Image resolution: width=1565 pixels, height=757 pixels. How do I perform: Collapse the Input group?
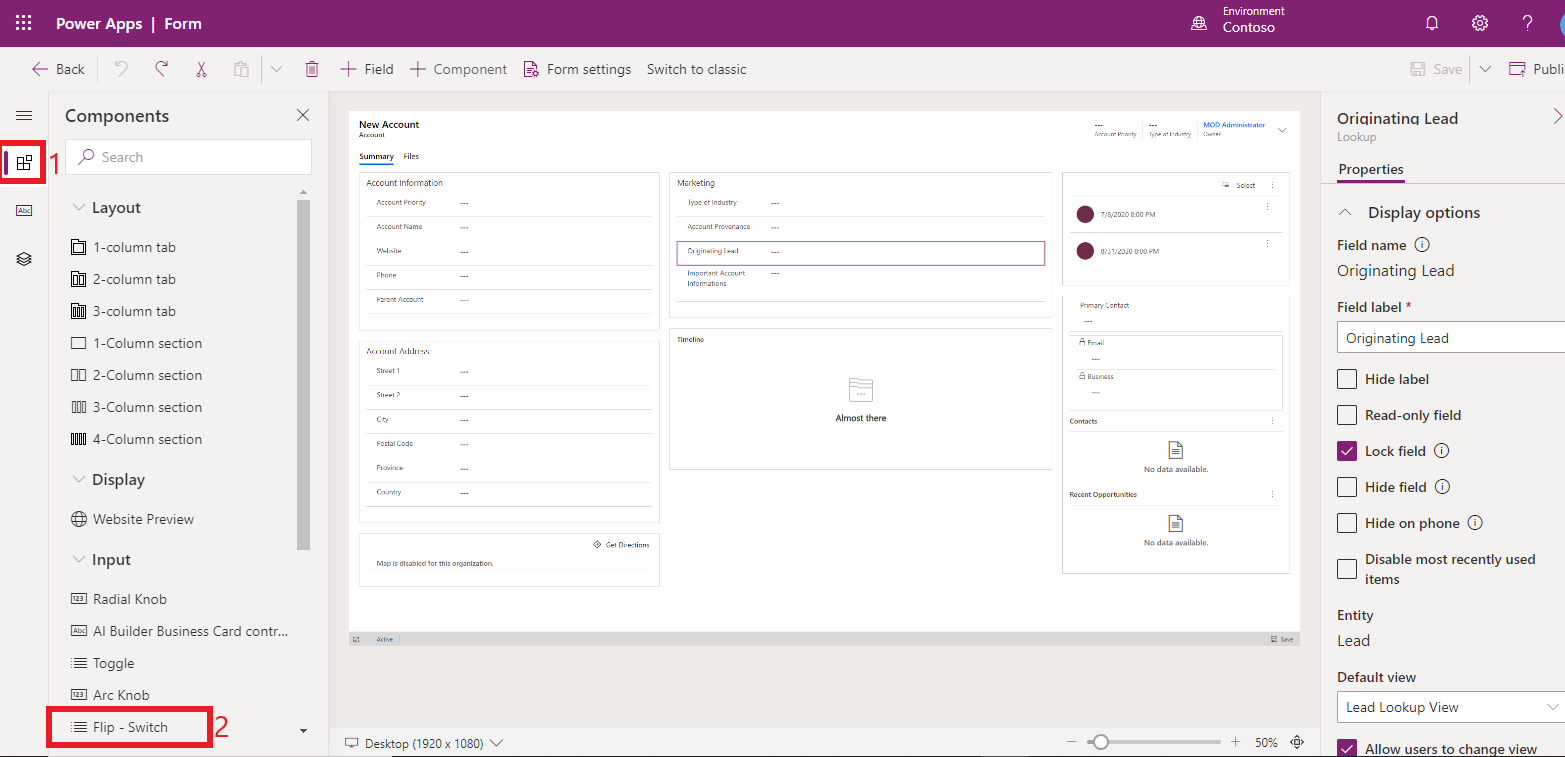[78, 560]
